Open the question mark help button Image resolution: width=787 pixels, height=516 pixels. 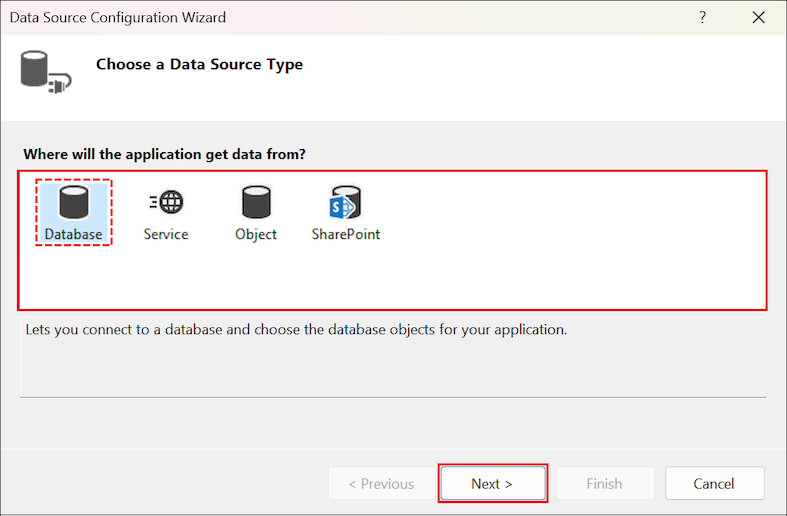pos(703,18)
